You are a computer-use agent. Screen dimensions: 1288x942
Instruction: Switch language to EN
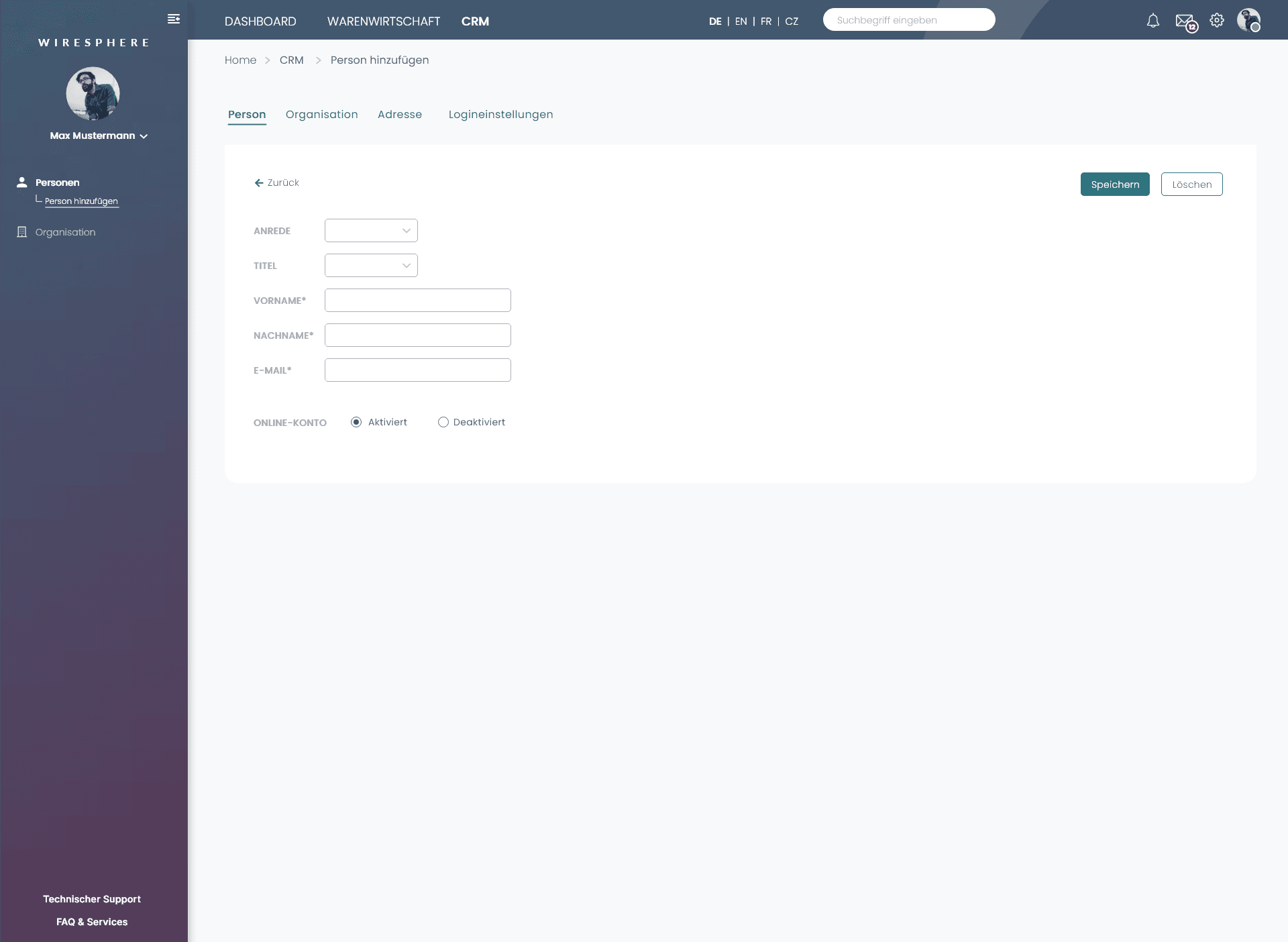coord(741,21)
